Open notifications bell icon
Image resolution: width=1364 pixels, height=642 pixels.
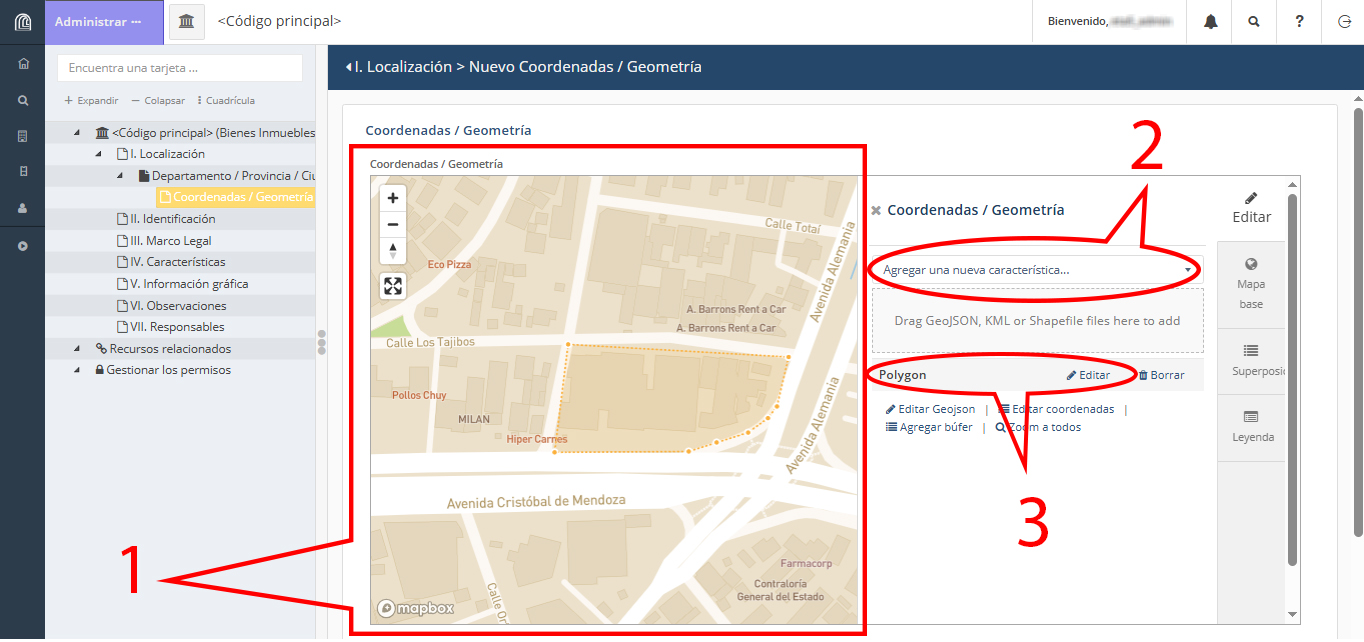click(1210, 22)
